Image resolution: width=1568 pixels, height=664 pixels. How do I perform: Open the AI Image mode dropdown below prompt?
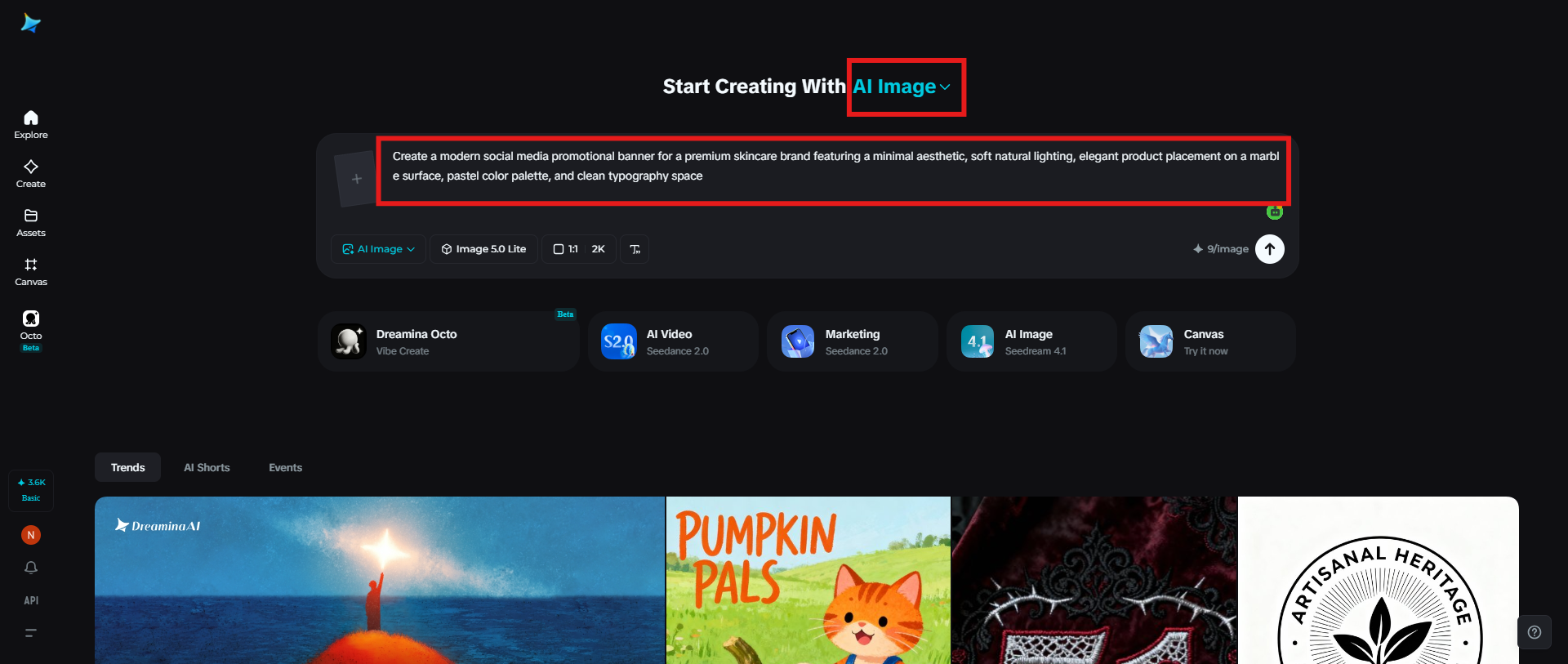coord(379,249)
